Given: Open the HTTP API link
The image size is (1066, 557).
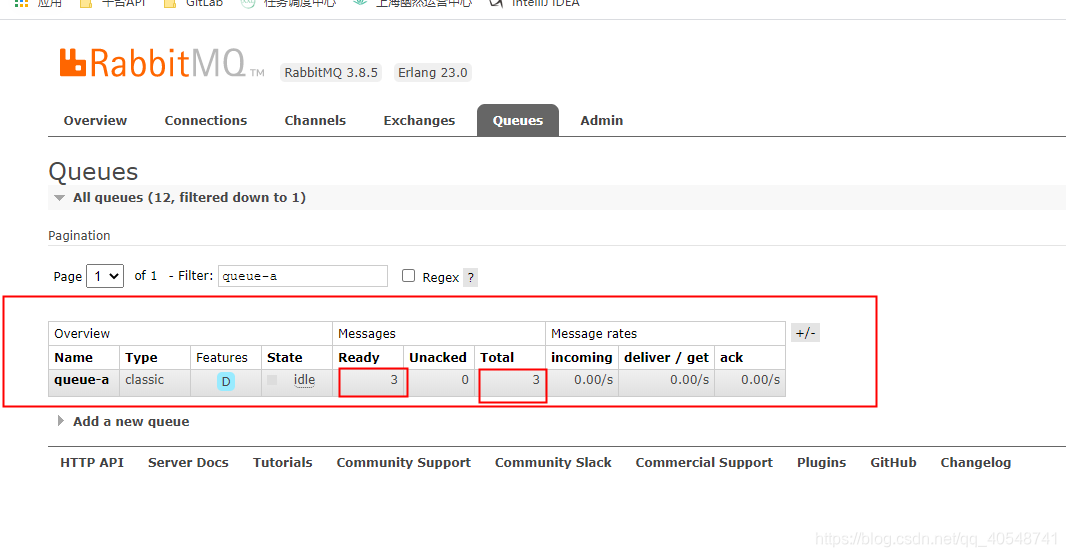Looking at the screenshot, I should coord(92,462).
